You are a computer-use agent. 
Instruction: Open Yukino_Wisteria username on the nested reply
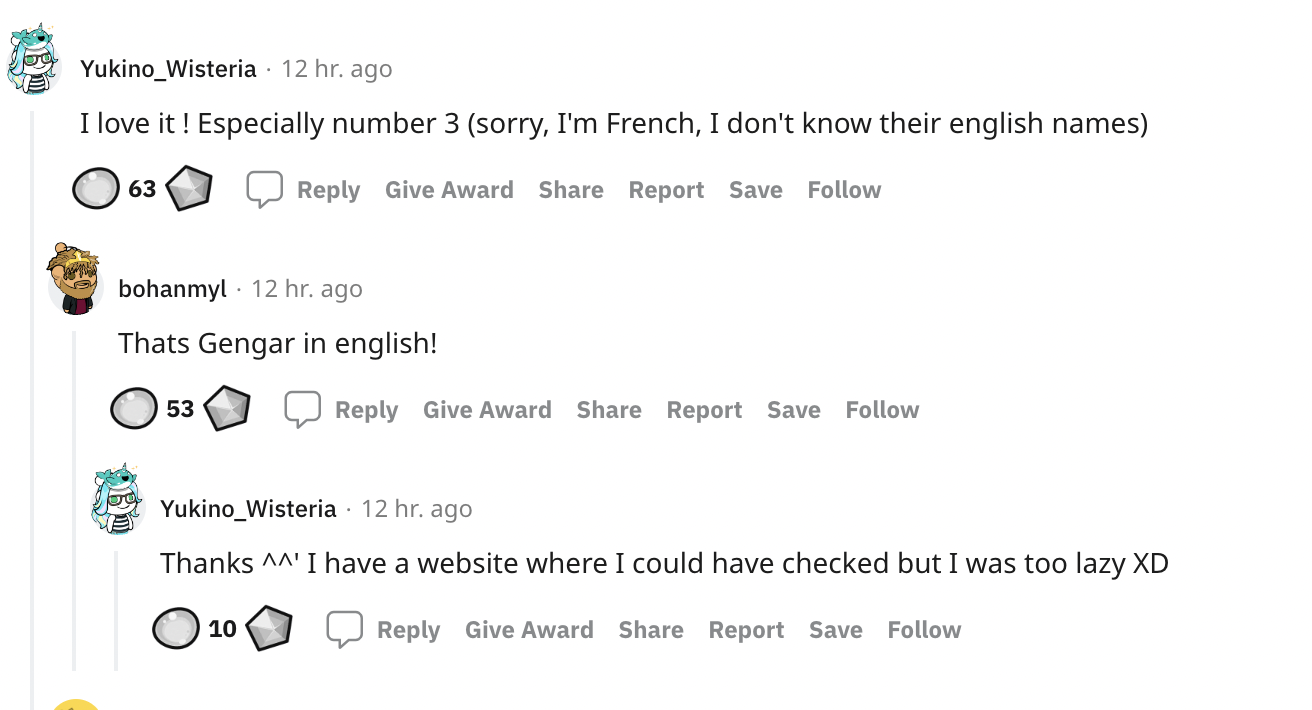[x=248, y=509]
